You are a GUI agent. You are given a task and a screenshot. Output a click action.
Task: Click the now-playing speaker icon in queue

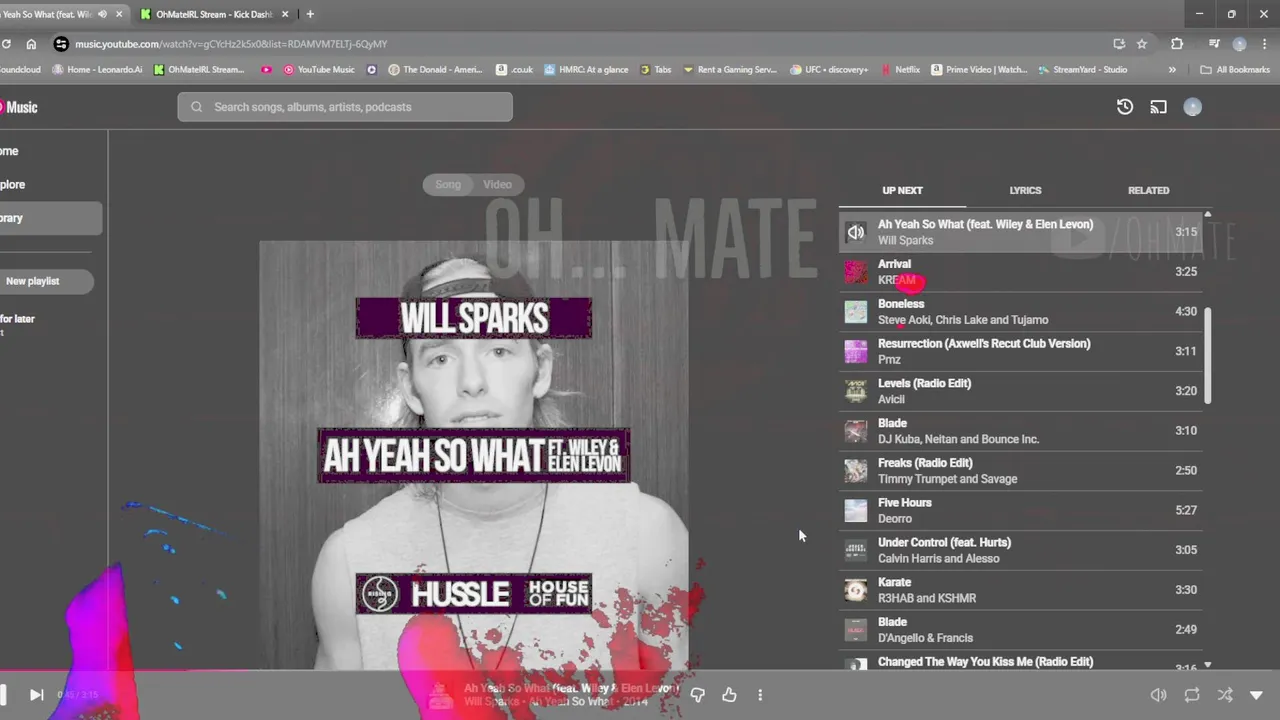click(856, 232)
